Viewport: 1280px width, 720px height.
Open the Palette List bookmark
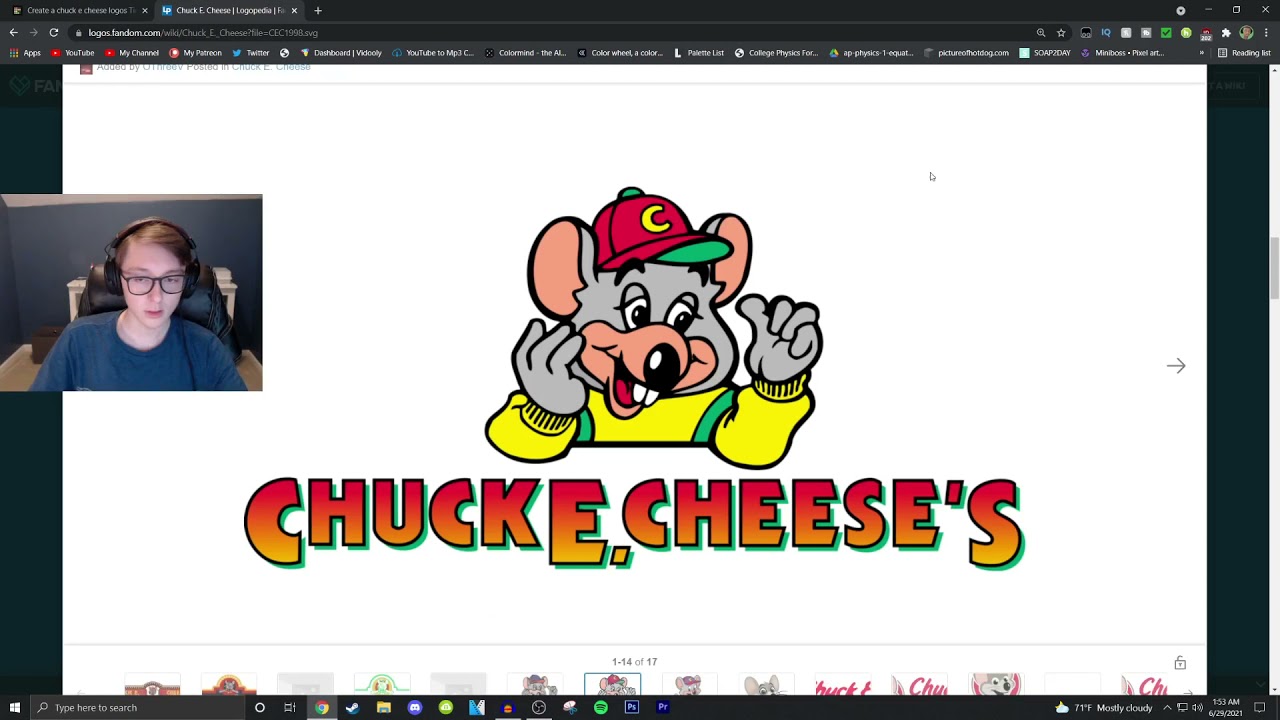(x=698, y=53)
